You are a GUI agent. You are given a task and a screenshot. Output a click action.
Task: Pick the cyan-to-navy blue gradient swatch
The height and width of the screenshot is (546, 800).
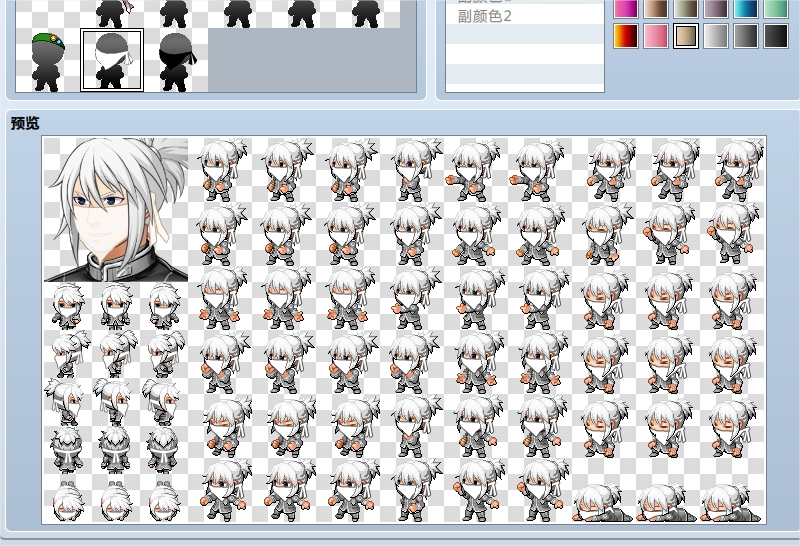(746, 8)
